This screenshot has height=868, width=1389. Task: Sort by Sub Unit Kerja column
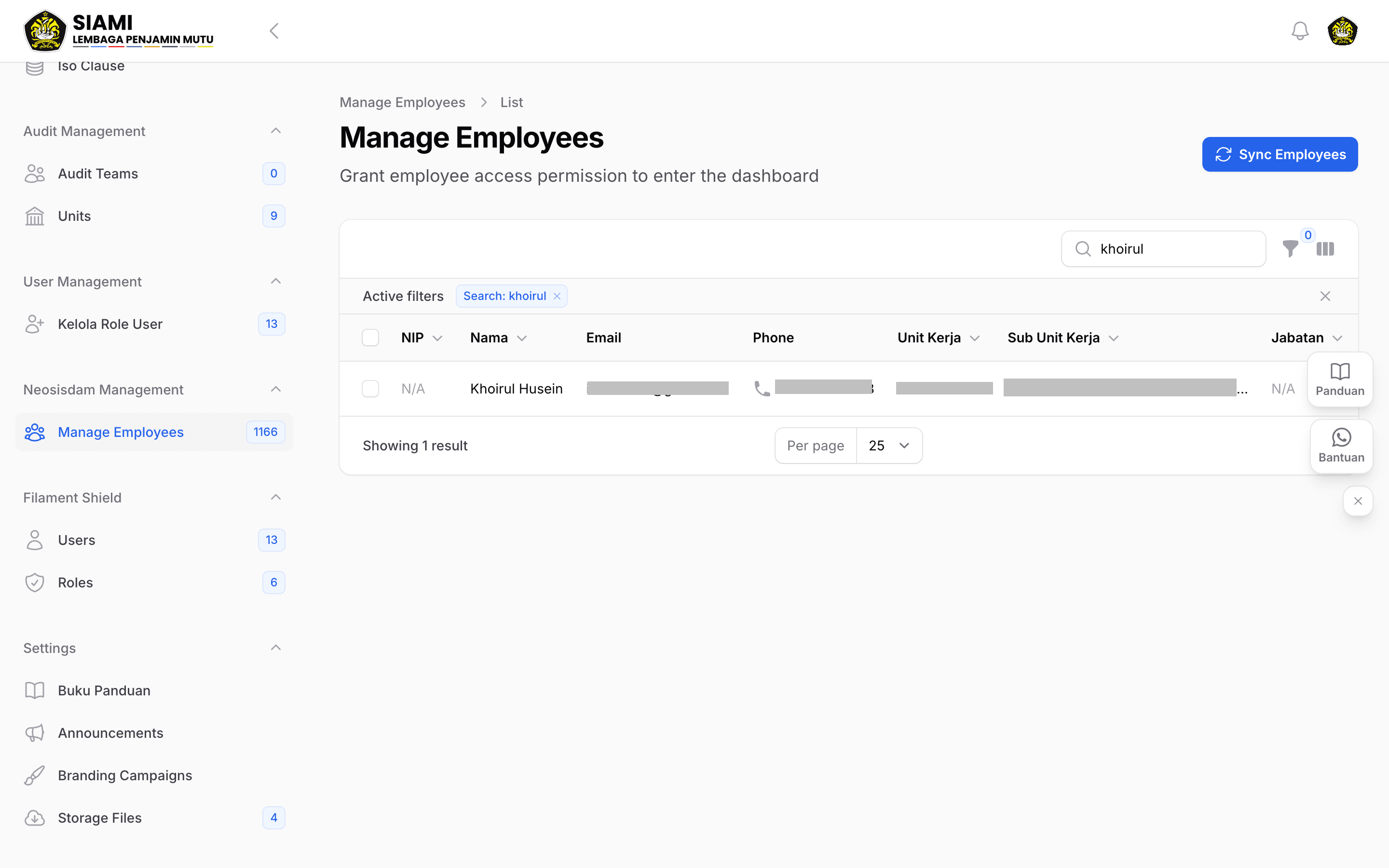(x=1063, y=338)
